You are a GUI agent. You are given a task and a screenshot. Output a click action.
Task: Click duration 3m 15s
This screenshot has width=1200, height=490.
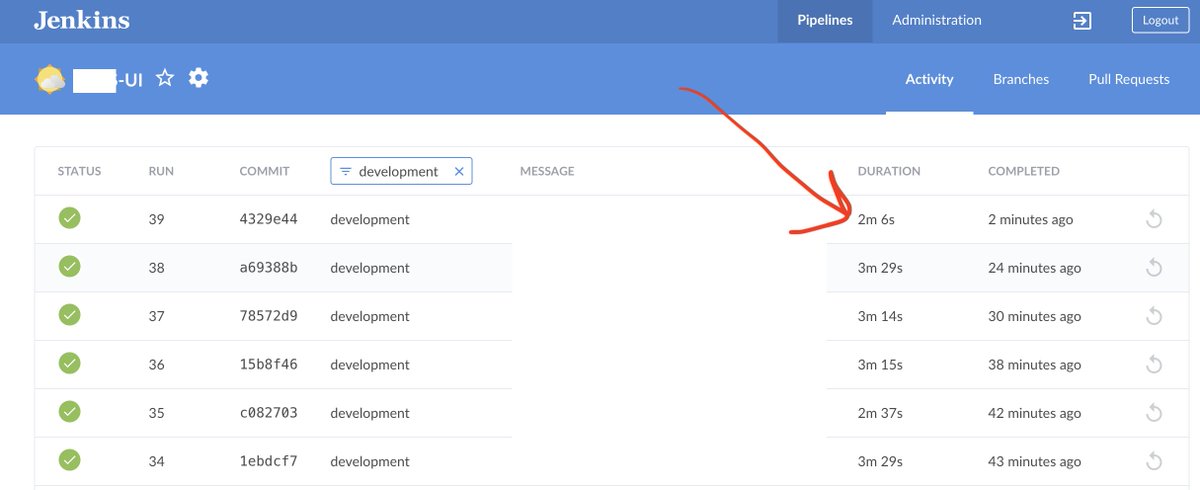point(880,364)
